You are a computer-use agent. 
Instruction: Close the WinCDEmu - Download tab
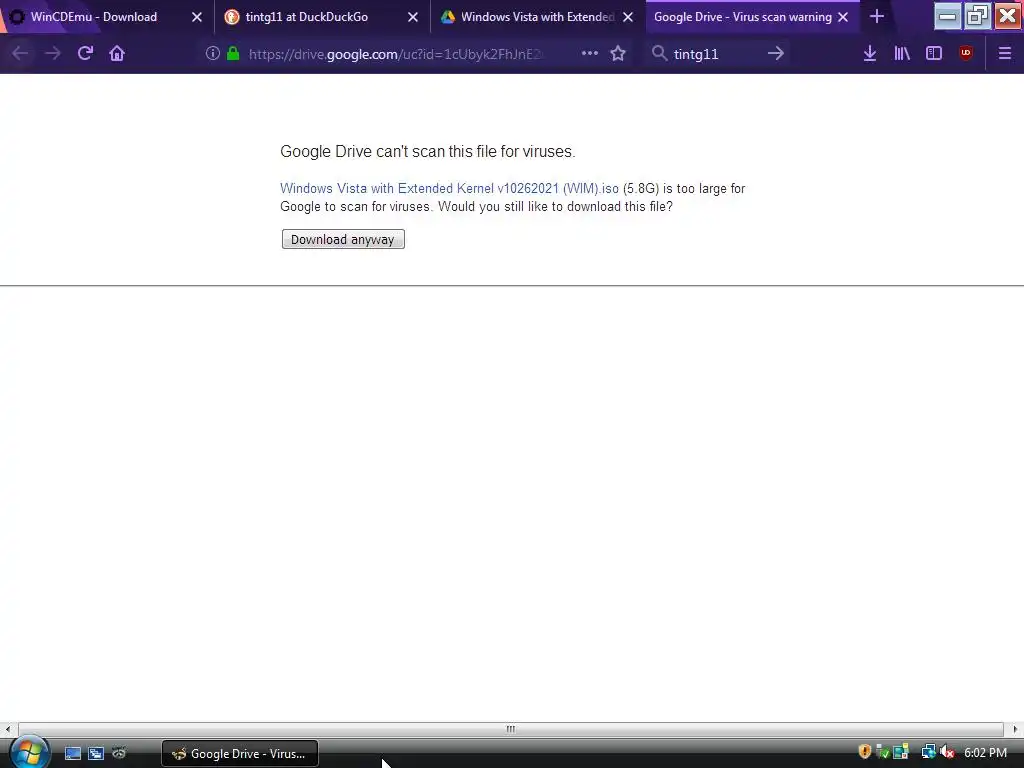[197, 17]
